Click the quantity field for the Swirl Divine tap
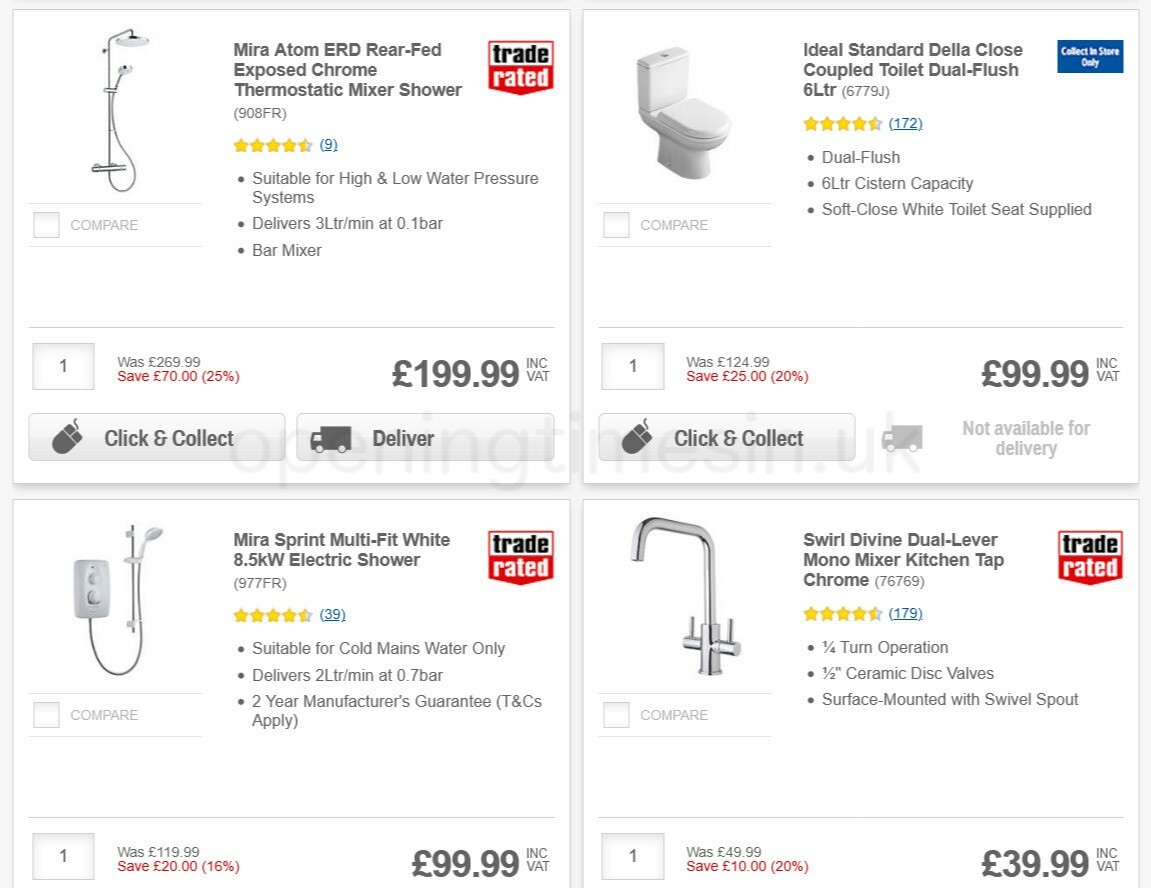Image resolution: width=1151 pixels, height=888 pixels. click(x=632, y=856)
